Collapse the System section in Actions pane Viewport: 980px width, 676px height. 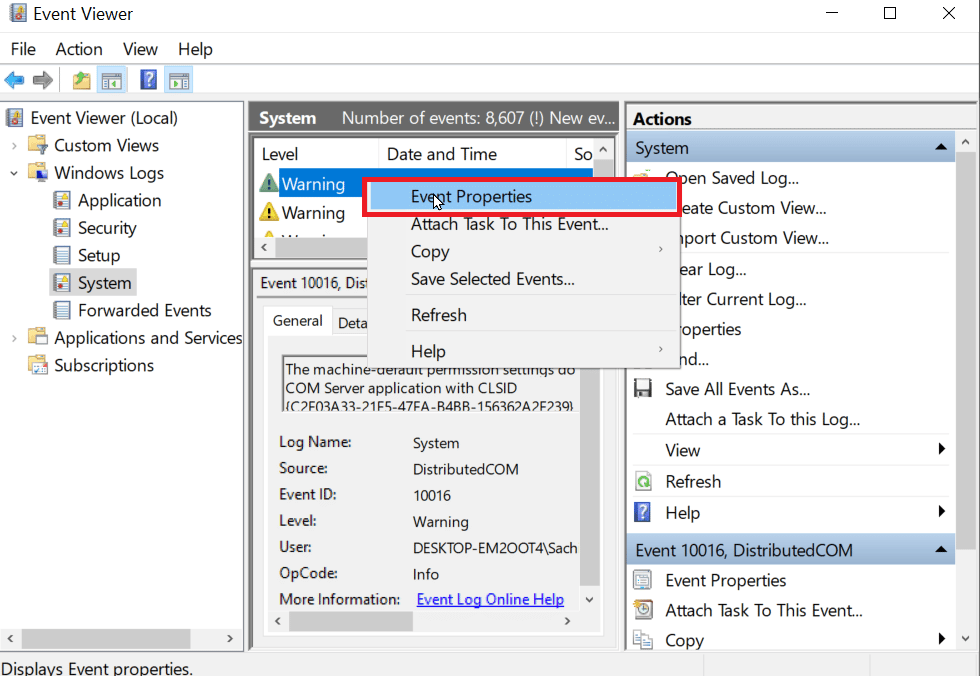[941, 147]
